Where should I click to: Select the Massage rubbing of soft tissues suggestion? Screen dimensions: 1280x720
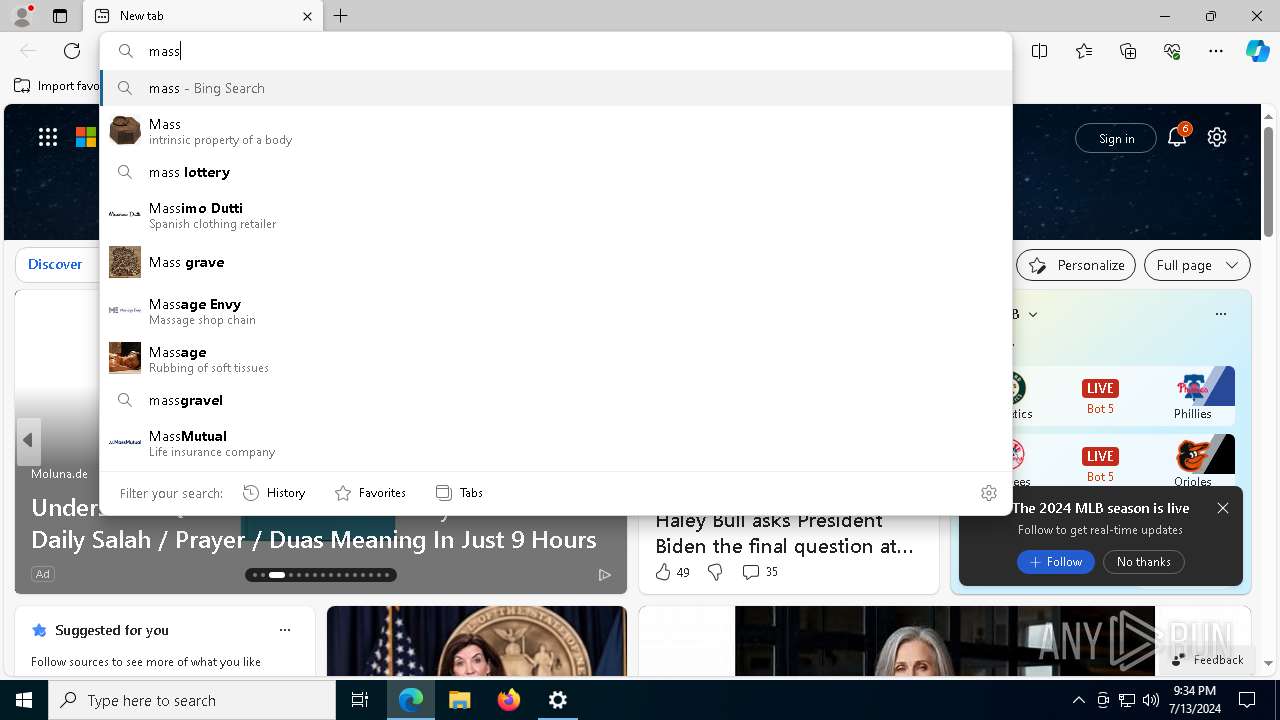click(x=556, y=359)
